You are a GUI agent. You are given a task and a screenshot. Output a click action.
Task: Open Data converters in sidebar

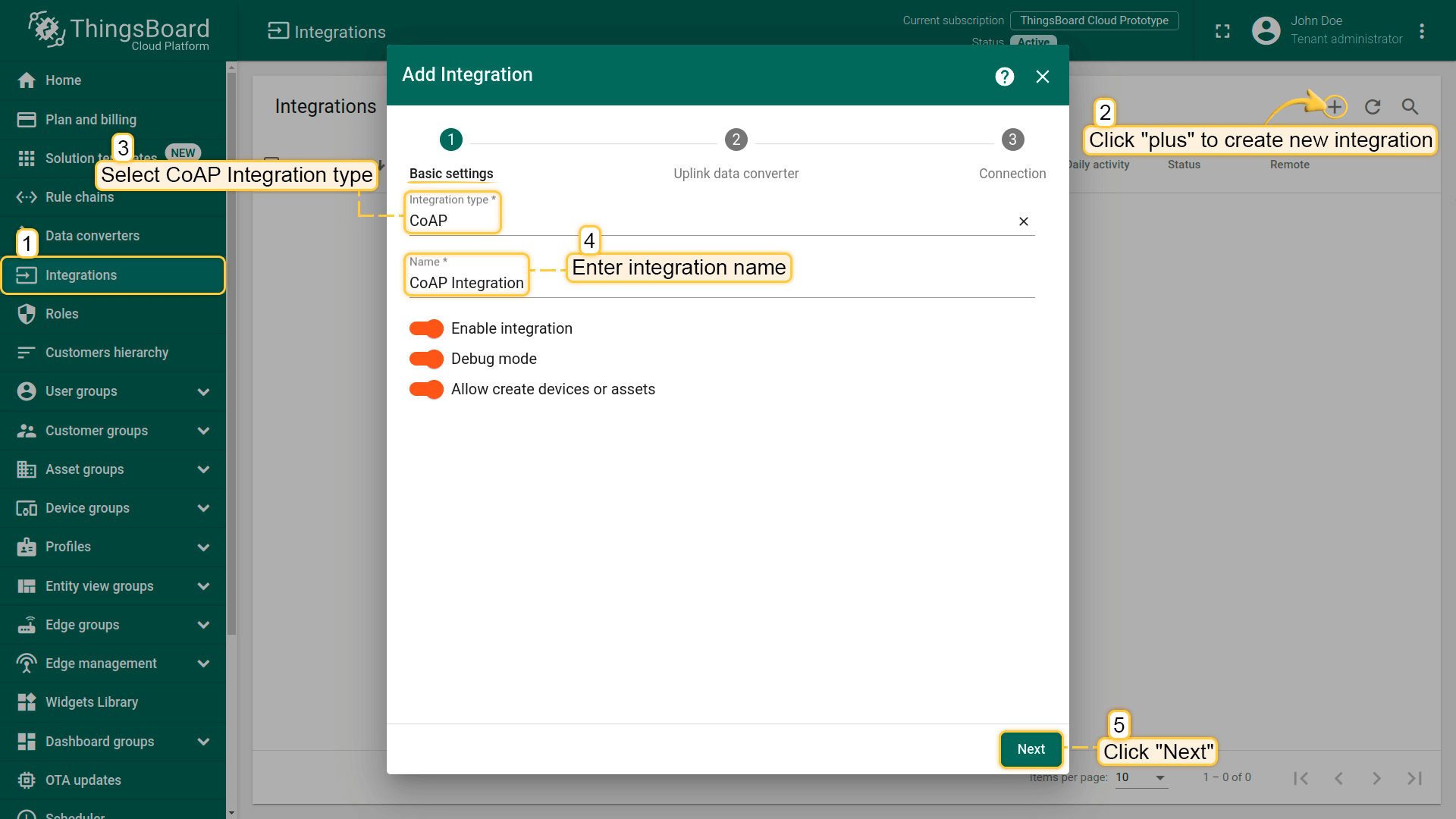pos(92,236)
